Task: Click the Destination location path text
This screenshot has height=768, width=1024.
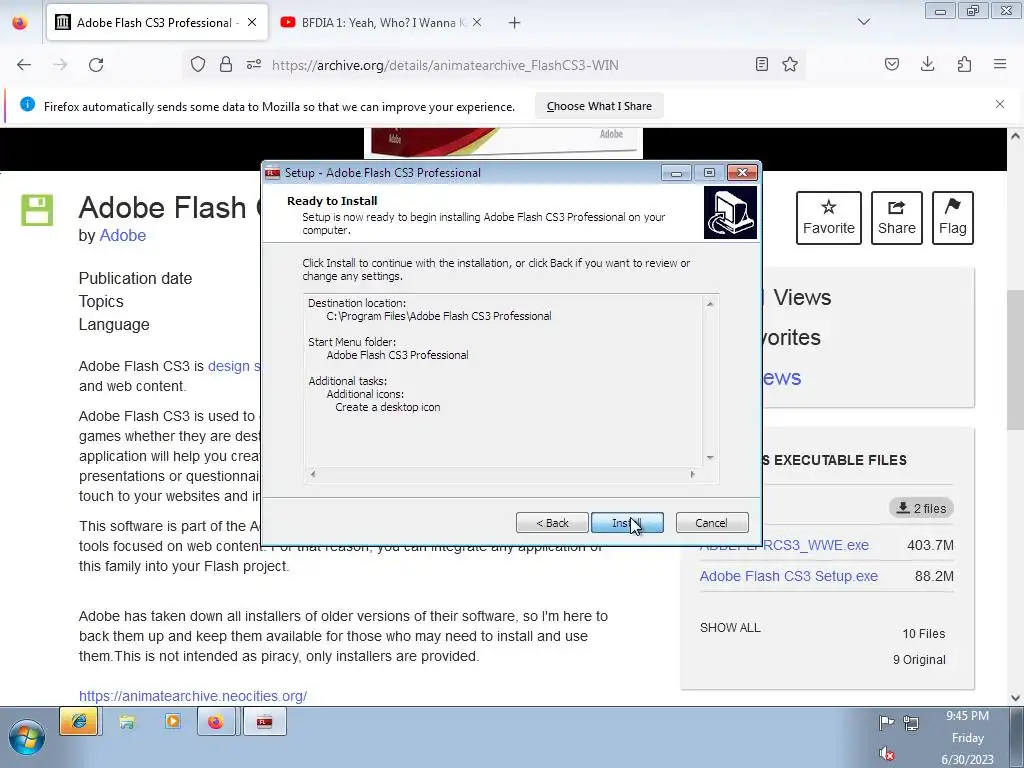Action: pyautogui.click(x=439, y=316)
